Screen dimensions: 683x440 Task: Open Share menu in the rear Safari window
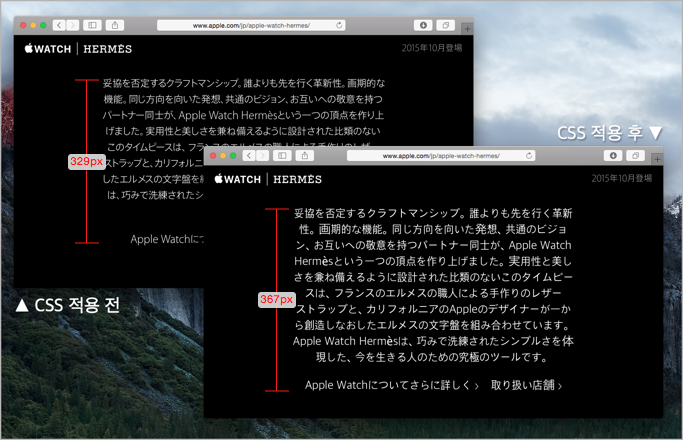115,25
